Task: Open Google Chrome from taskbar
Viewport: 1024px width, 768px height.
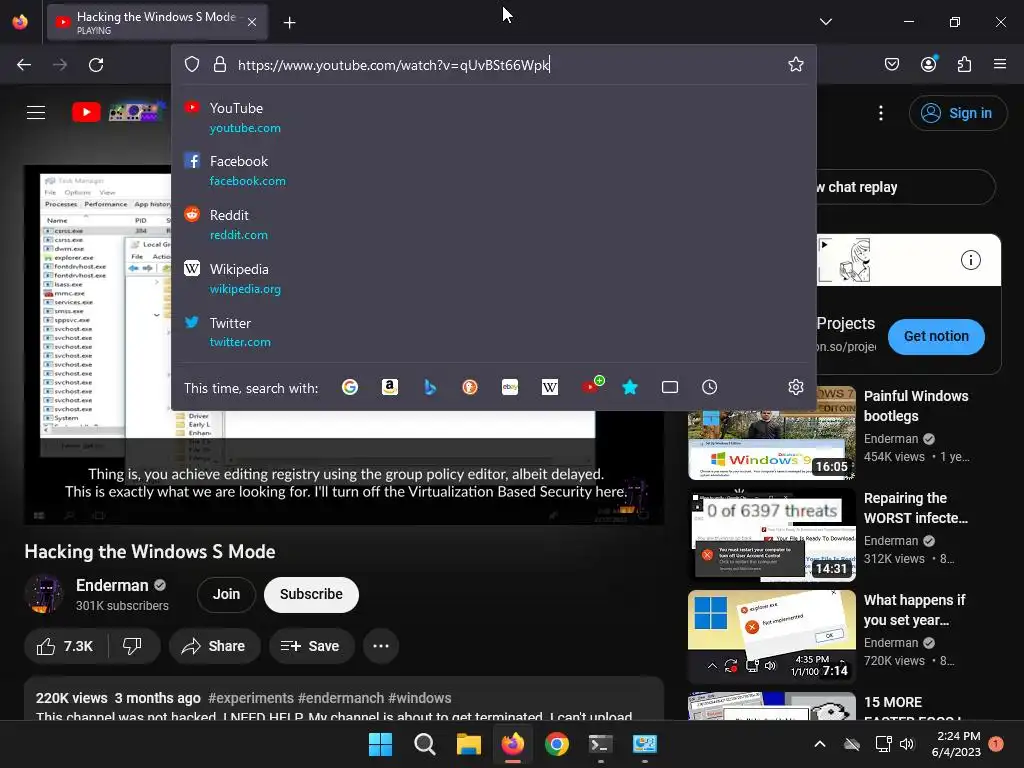Action: click(557, 744)
